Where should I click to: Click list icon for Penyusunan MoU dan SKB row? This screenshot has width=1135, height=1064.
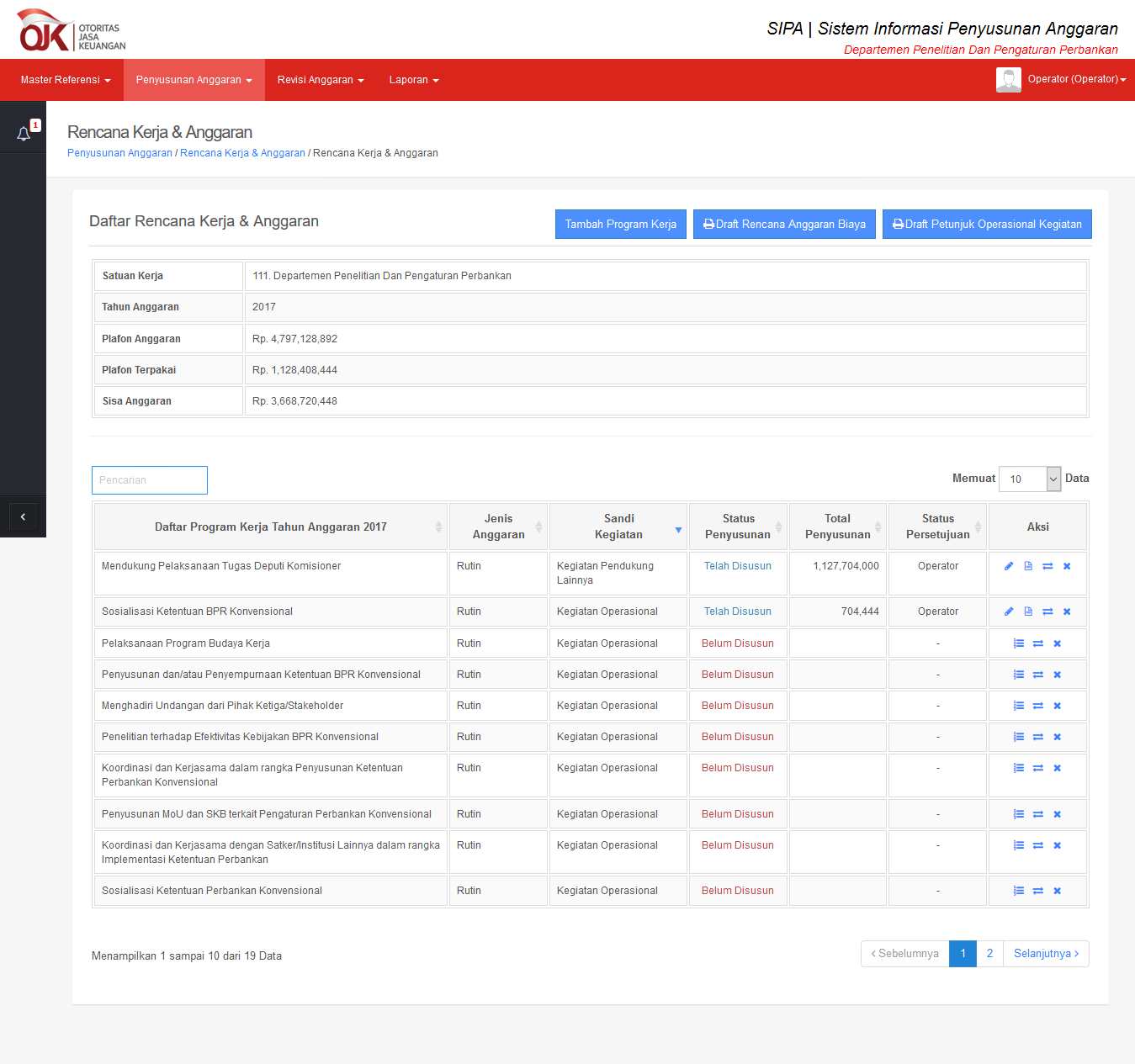(1019, 814)
